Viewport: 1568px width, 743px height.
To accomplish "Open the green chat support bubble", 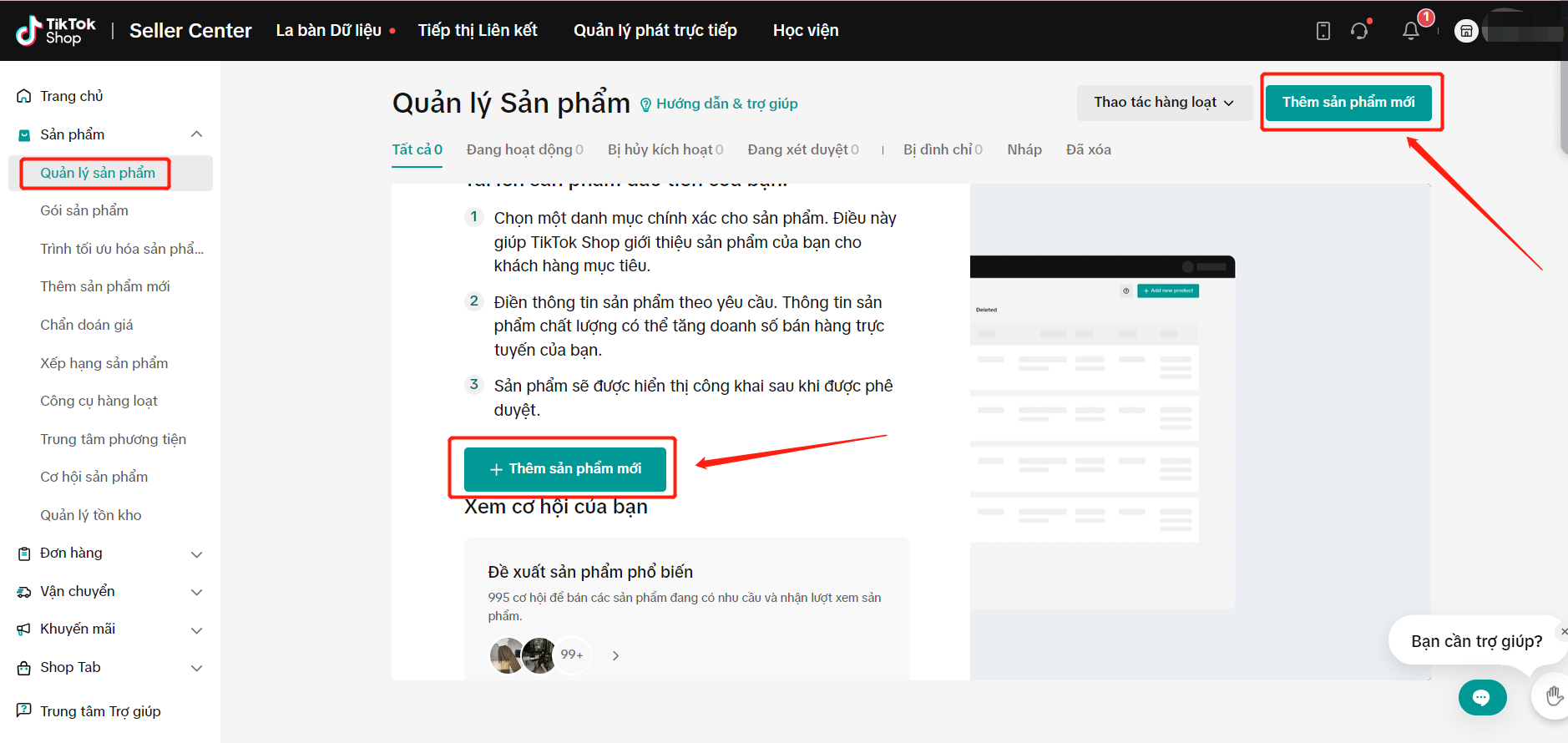I will click(1482, 697).
